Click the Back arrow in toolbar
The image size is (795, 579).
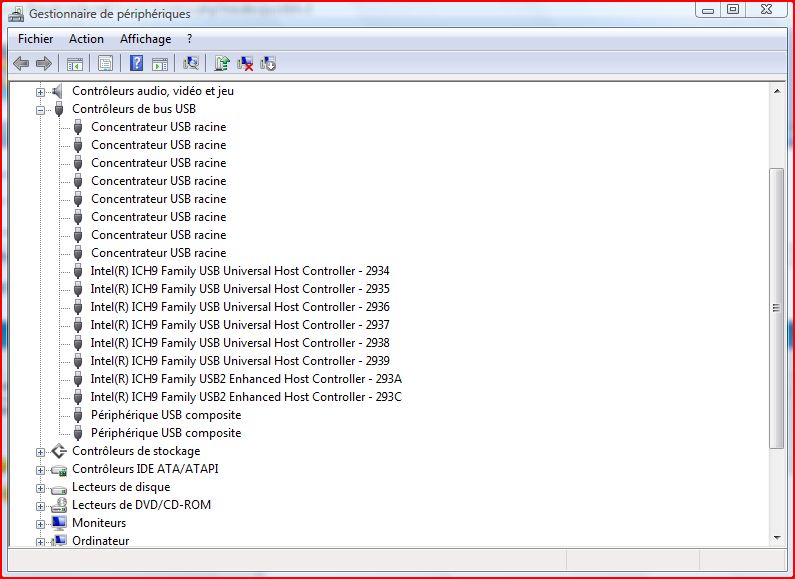click(x=21, y=63)
